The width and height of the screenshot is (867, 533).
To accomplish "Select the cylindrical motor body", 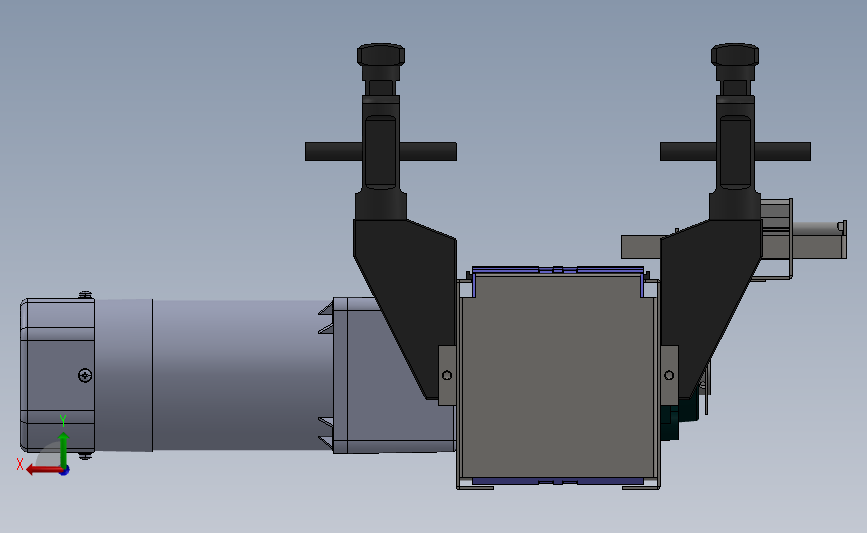I will tap(213, 375).
